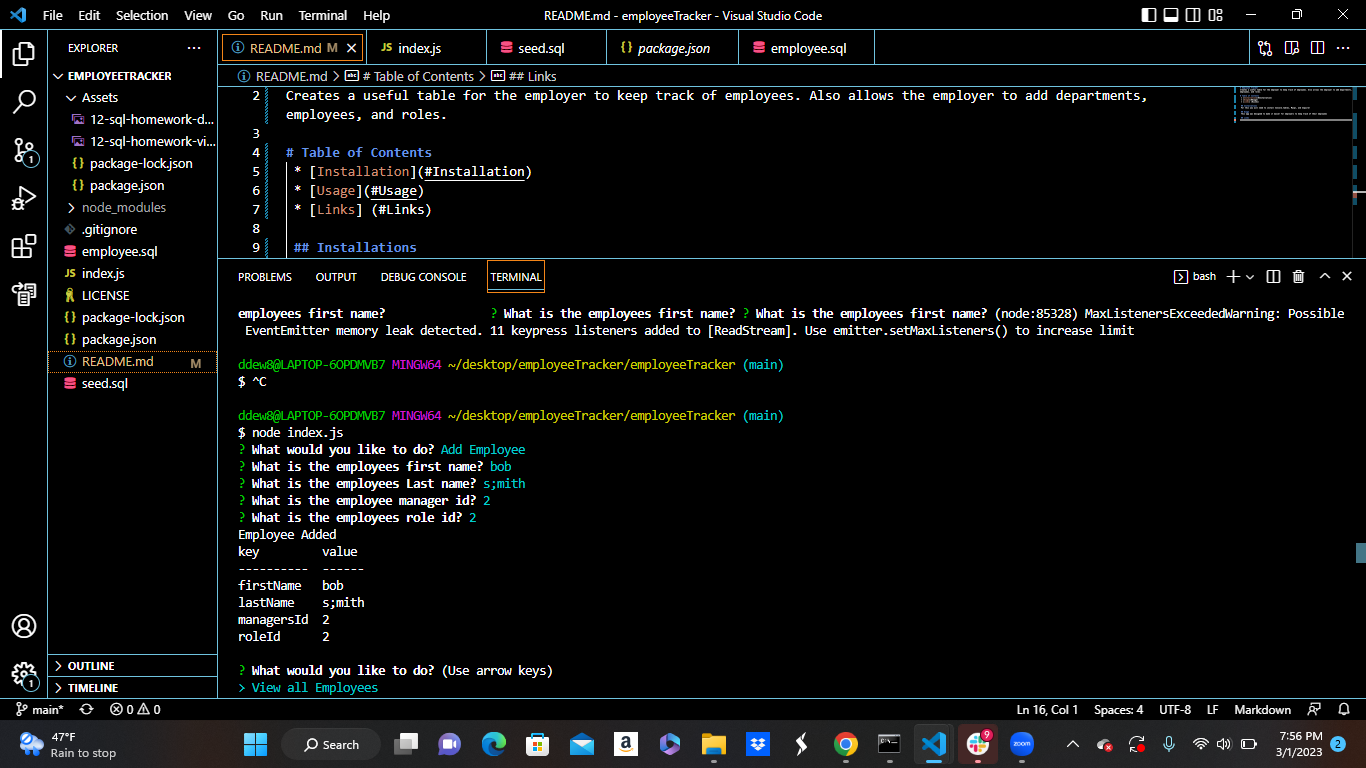Switch to the DEBUG CONSOLE panel tab
1366x768 pixels.
click(x=423, y=277)
